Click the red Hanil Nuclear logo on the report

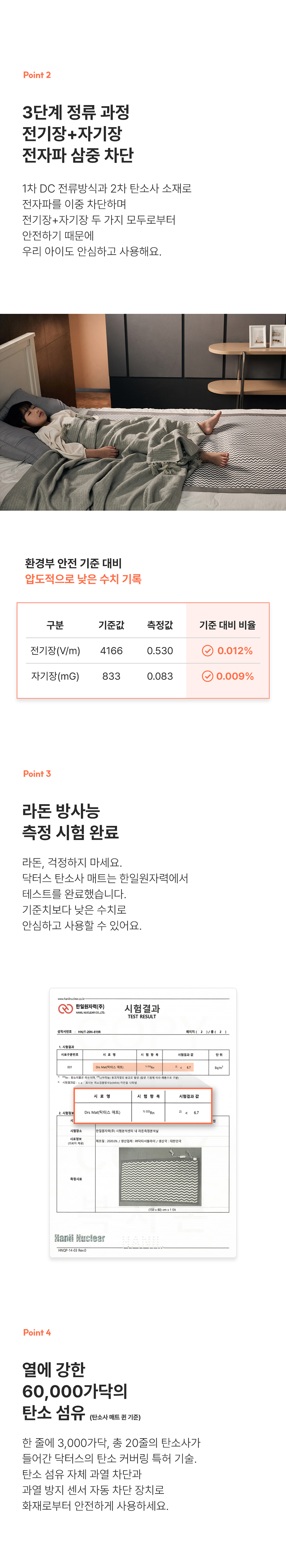(x=65, y=1009)
